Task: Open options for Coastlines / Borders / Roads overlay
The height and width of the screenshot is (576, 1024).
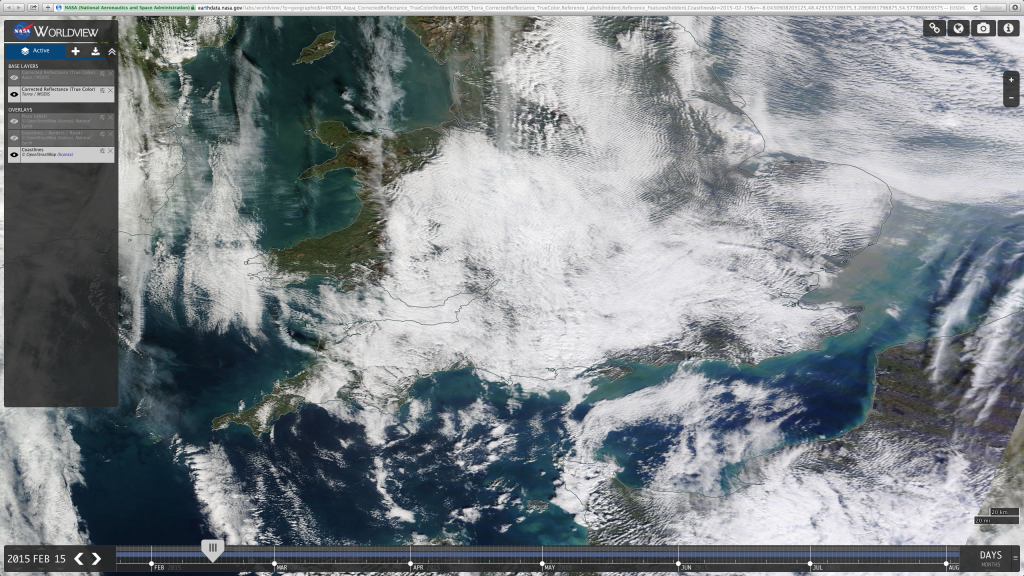Action: pos(103,134)
